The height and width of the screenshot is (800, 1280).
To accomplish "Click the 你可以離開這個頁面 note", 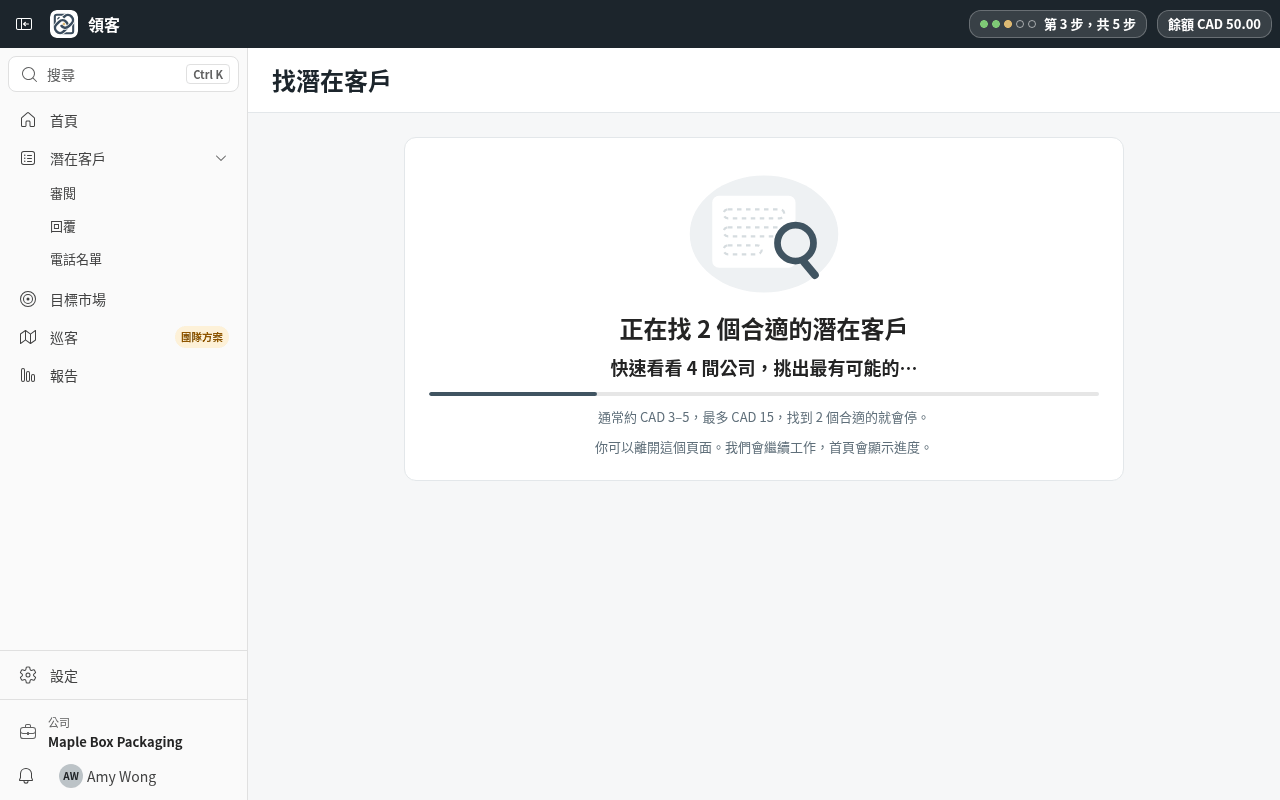I will [x=764, y=447].
